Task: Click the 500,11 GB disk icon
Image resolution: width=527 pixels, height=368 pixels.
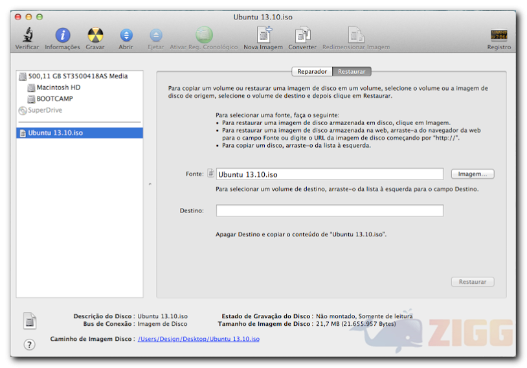Action: [23, 77]
